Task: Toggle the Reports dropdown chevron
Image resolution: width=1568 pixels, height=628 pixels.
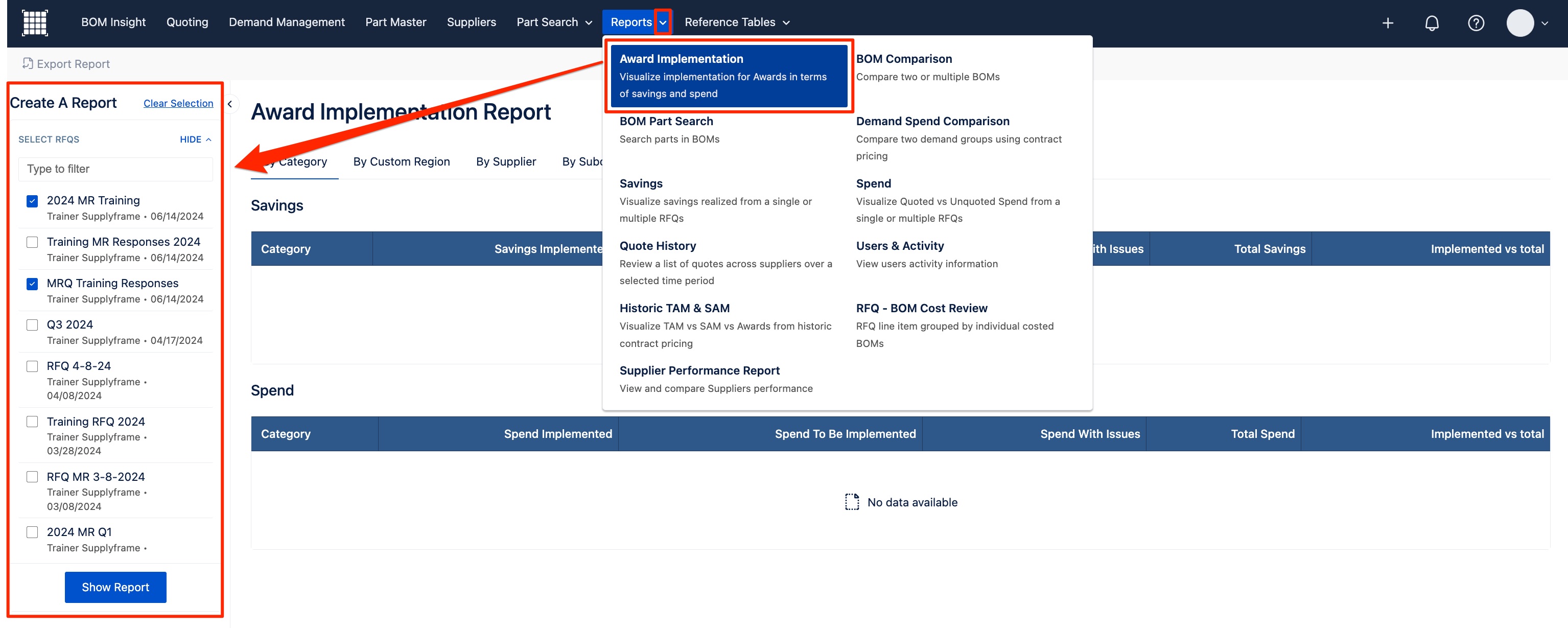Action: pos(663,22)
